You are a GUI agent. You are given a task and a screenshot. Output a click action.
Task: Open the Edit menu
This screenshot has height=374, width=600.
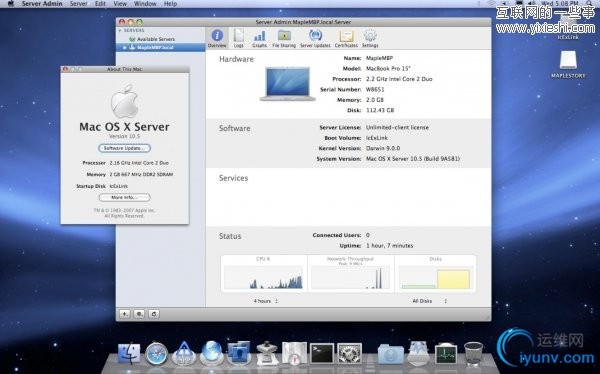click(100, 4)
